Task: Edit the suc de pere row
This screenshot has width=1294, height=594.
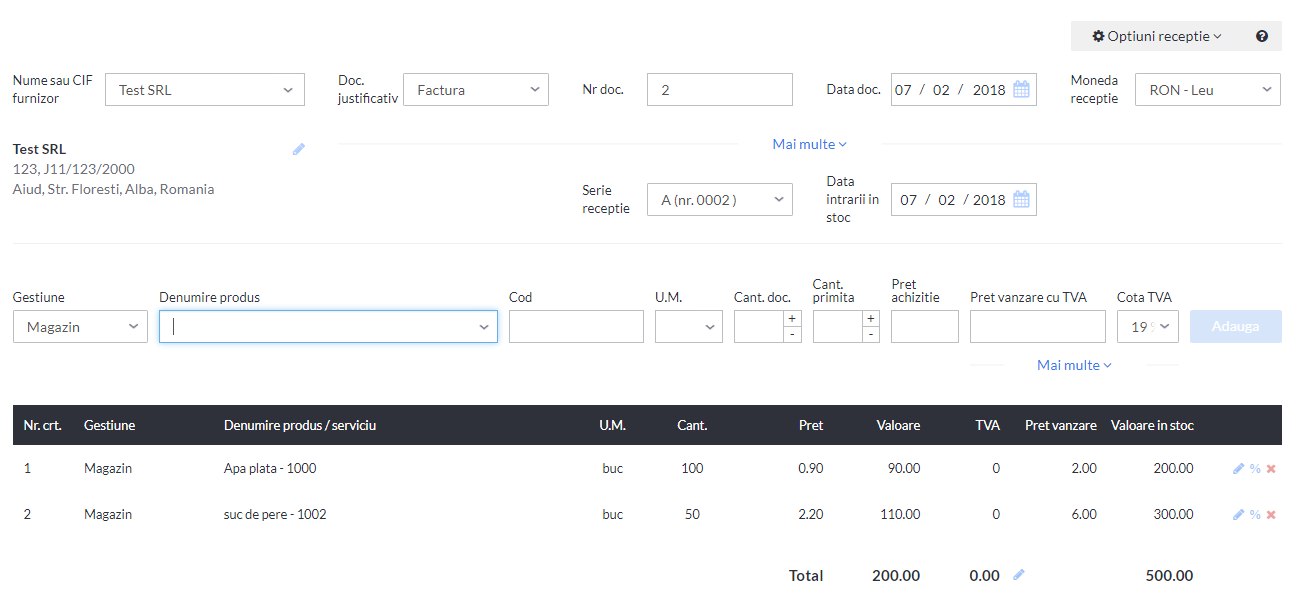Action: coord(1239,514)
